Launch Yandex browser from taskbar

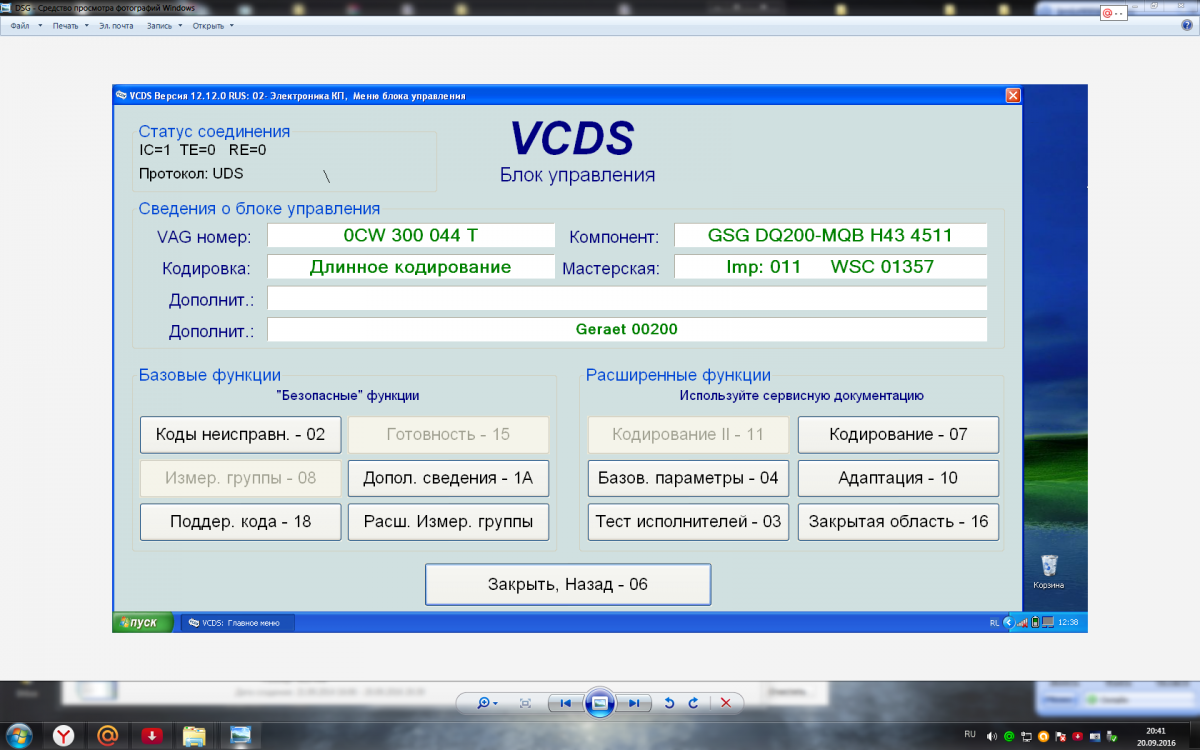(64, 735)
